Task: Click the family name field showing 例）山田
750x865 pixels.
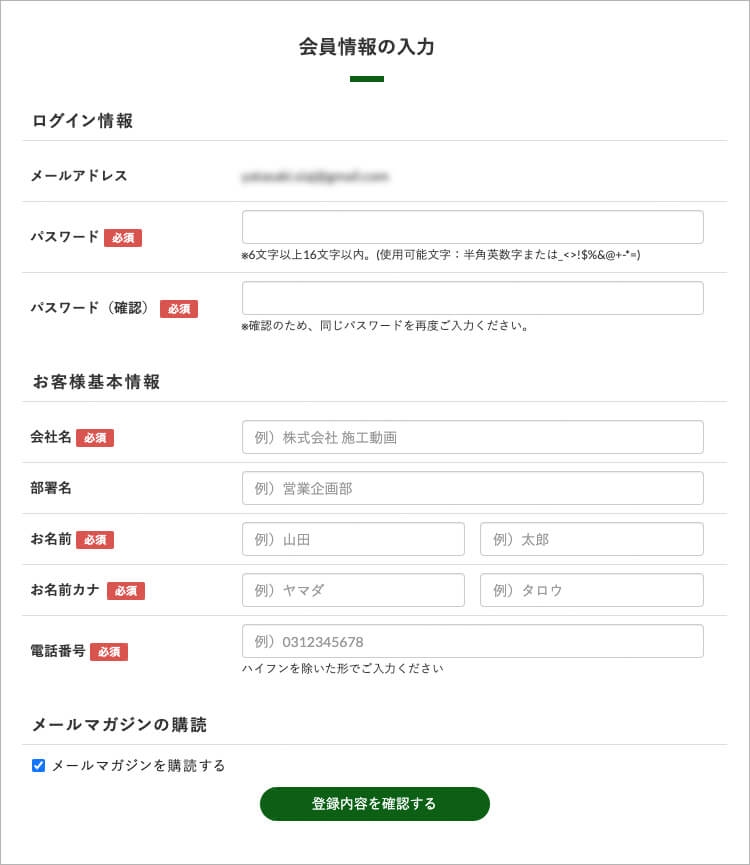Action: tap(353, 539)
